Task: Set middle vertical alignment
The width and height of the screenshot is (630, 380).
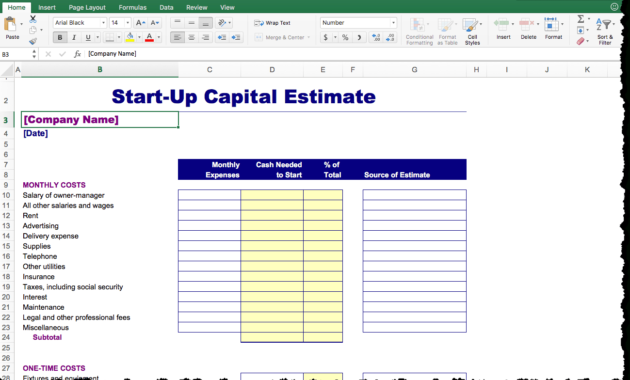Action: click(192, 23)
